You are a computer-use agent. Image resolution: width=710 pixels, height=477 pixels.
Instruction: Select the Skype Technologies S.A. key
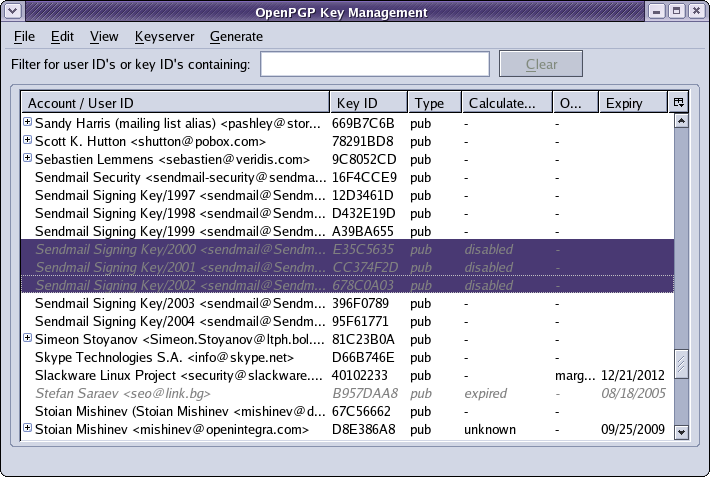(347, 357)
